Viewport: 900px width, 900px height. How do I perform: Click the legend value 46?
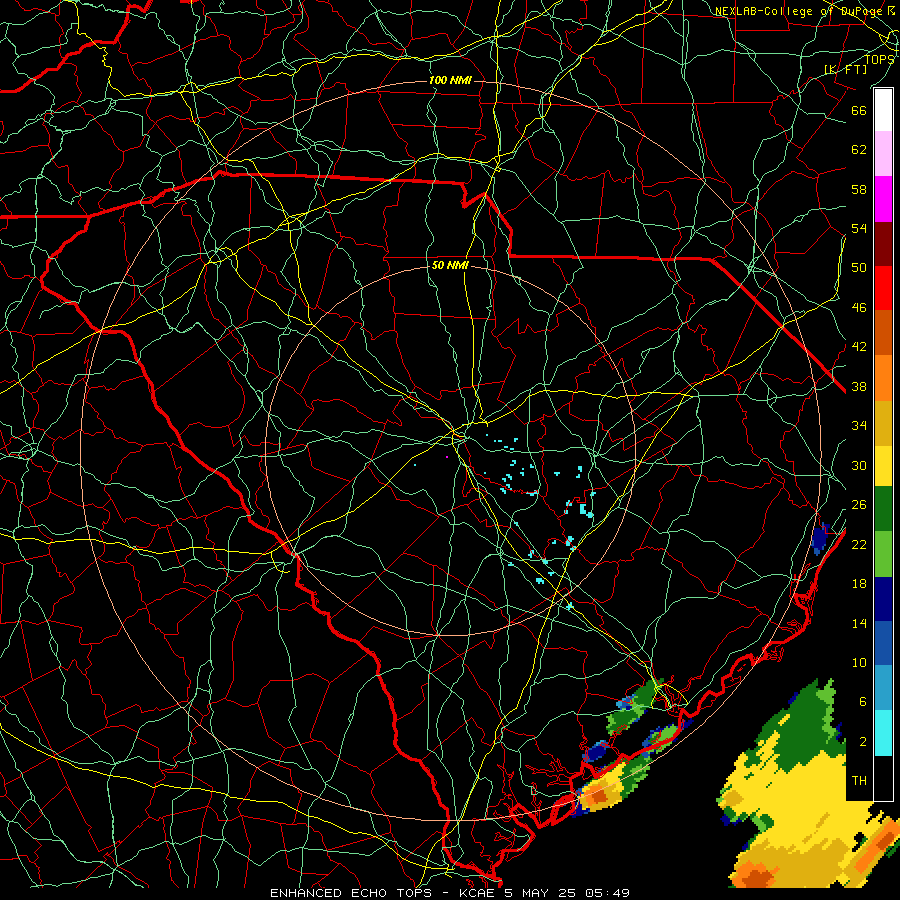coord(859,307)
